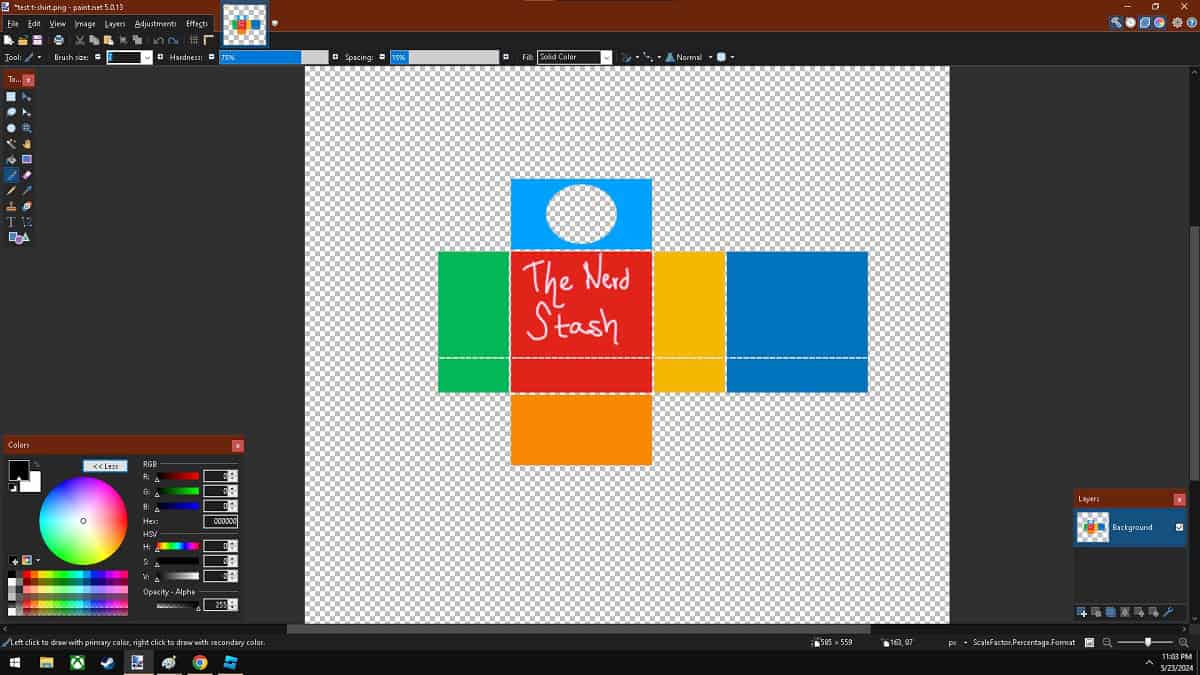Select the Paint Bucket tool

coord(9,159)
